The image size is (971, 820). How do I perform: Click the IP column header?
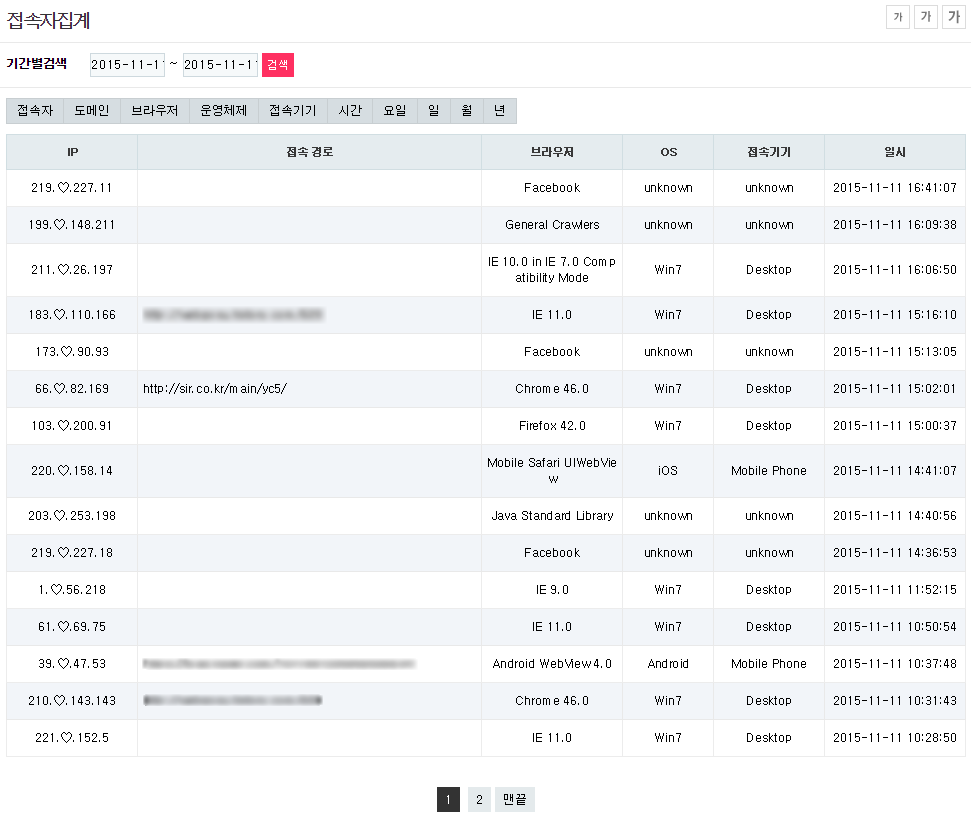[x=72, y=152]
